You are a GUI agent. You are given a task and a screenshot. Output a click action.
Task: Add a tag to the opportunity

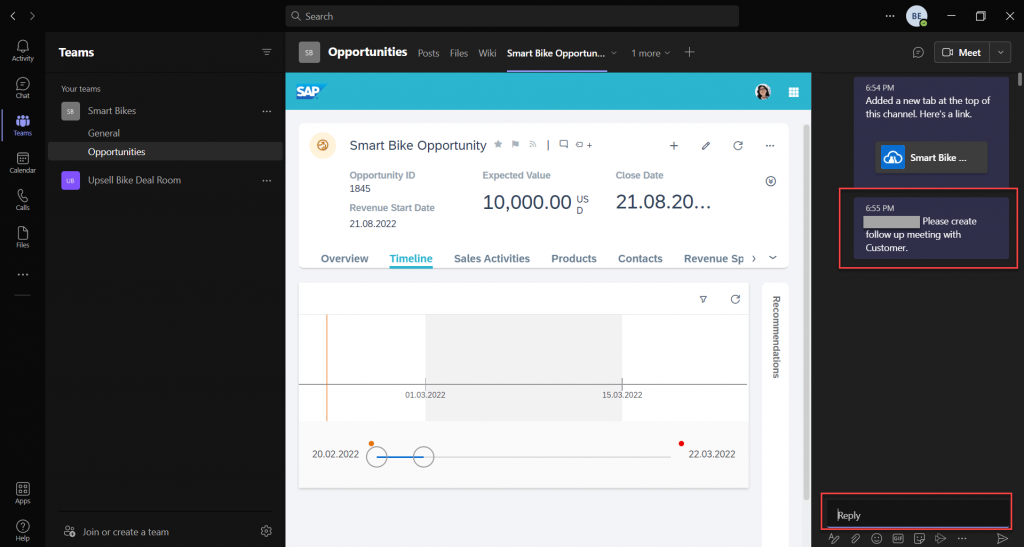(x=583, y=145)
